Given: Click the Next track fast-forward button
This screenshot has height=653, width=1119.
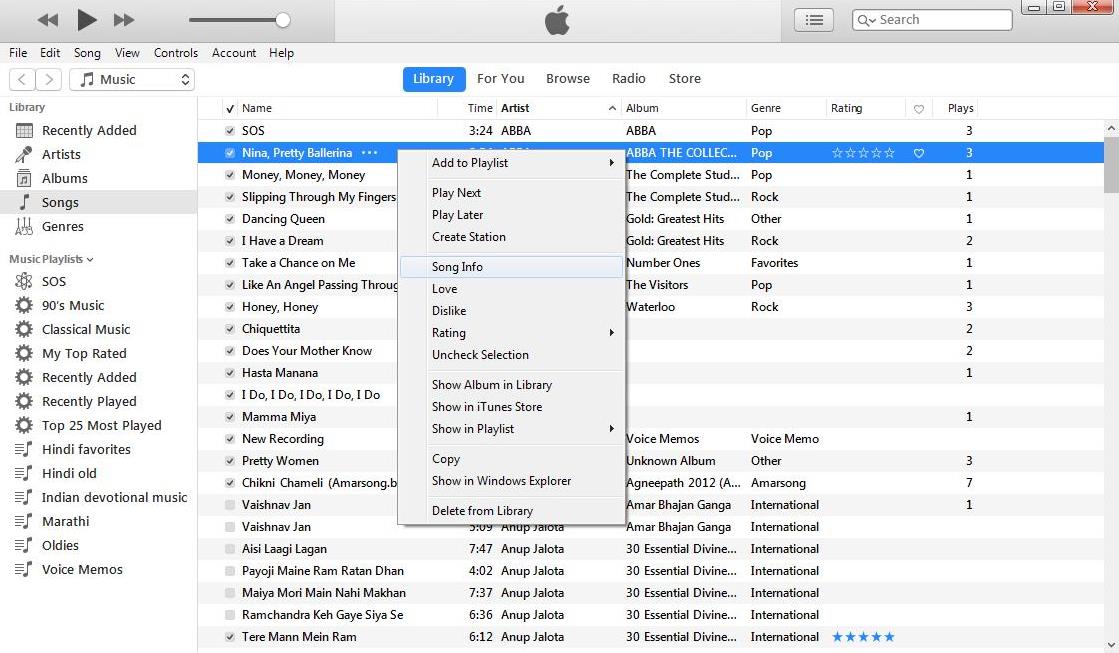Looking at the screenshot, I should tap(124, 20).
